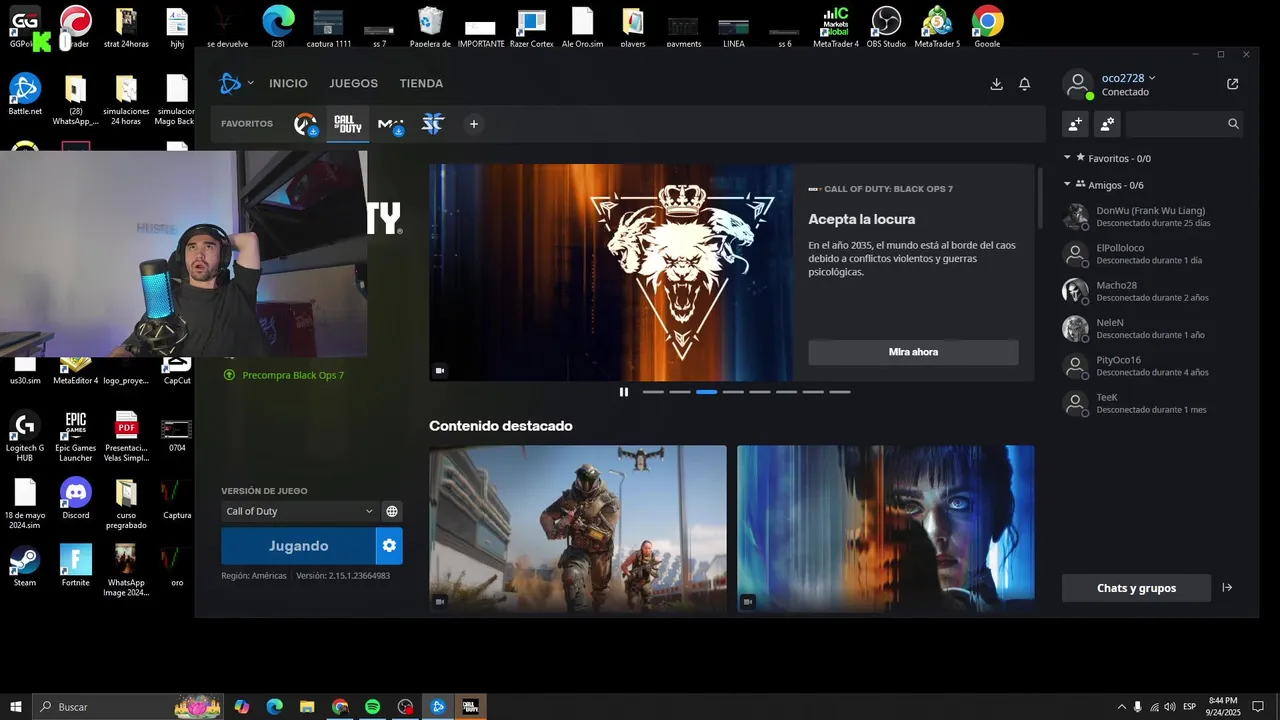Click the Jugando button
Viewport: 1280px width, 720px height.
pos(298,546)
